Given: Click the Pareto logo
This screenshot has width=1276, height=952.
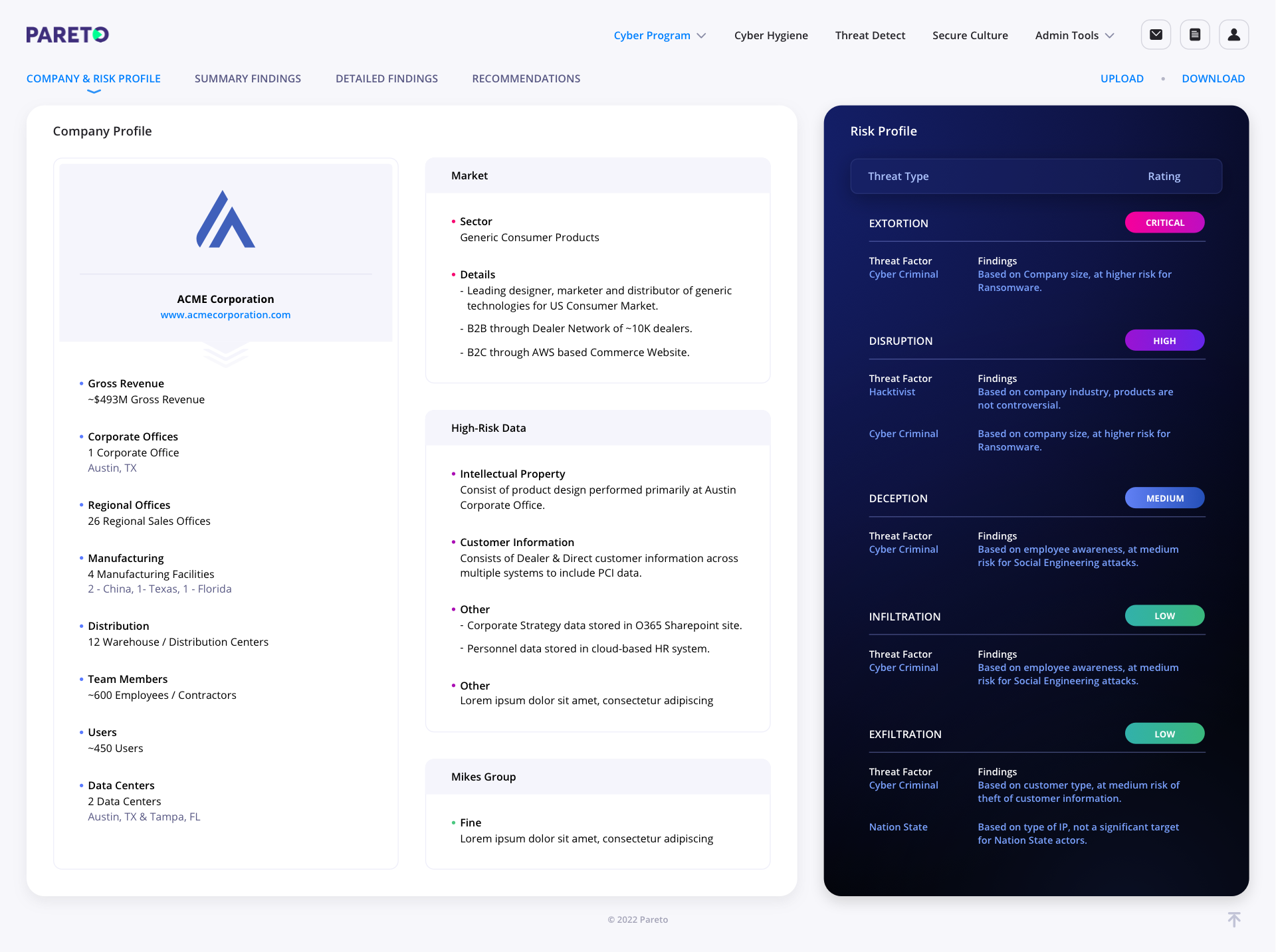Looking at the screenshot, I should pos(66,35).
